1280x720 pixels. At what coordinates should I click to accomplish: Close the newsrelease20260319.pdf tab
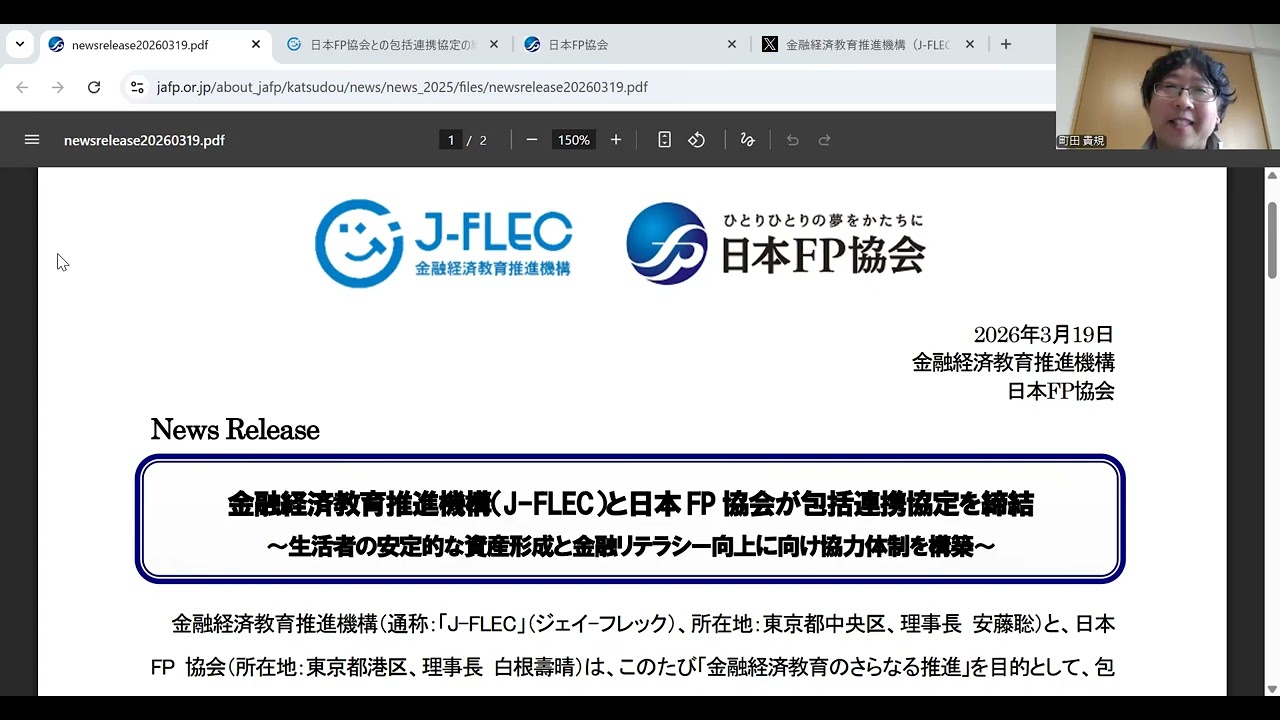pyautogui.click(x=256, y=45)
